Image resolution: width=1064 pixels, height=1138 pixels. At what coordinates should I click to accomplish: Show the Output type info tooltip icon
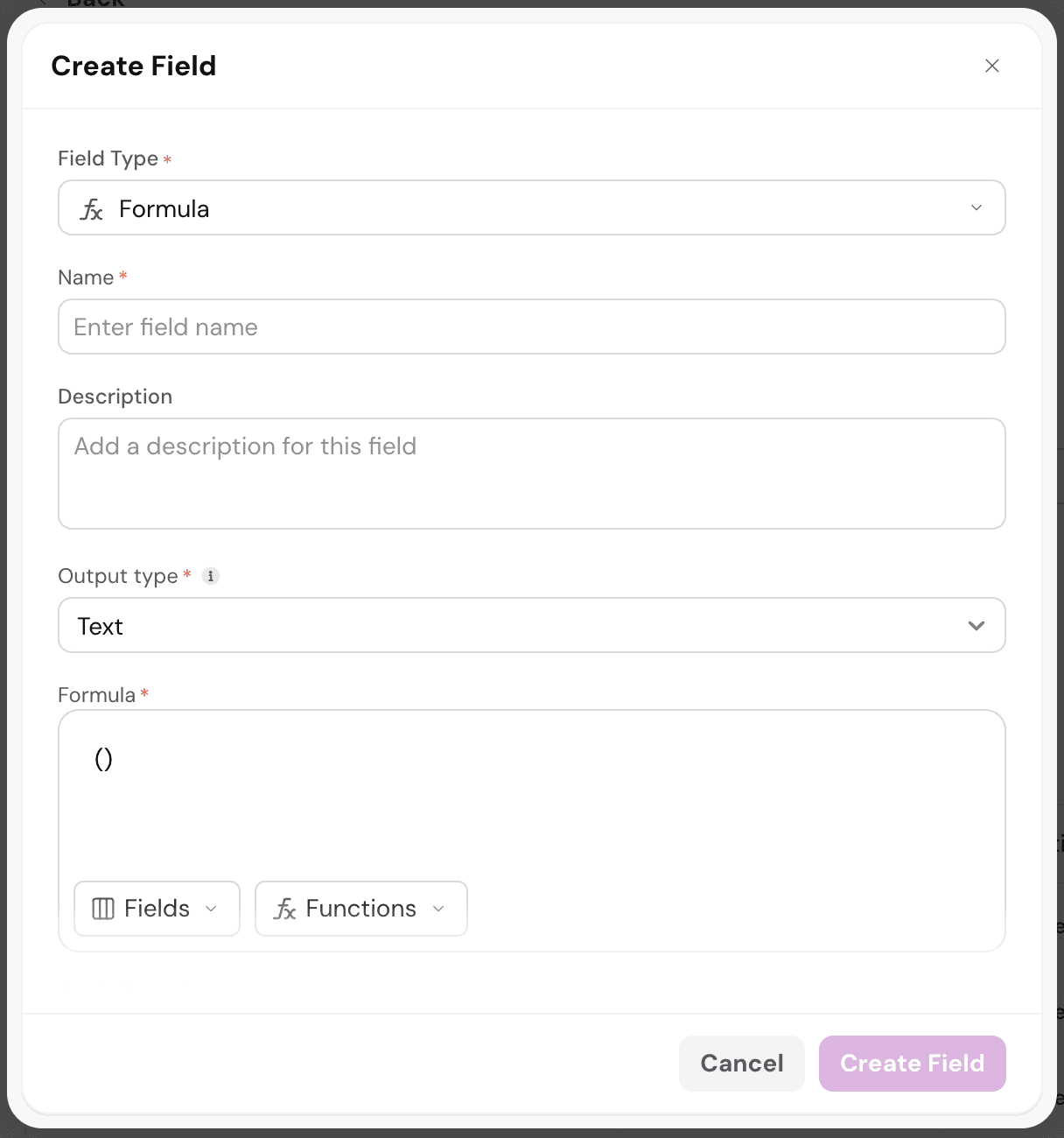[x=211, y=576]
